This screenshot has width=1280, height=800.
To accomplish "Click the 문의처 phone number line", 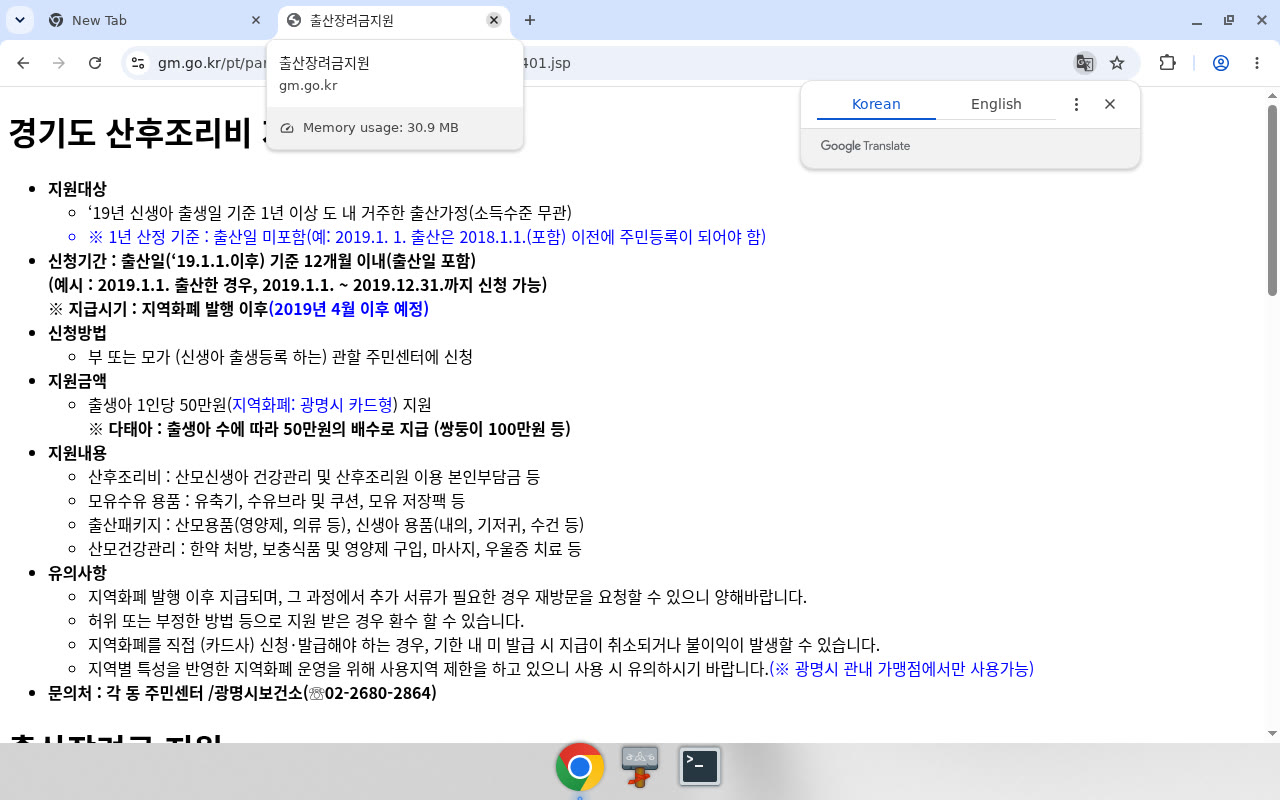I will coord(242,693).
